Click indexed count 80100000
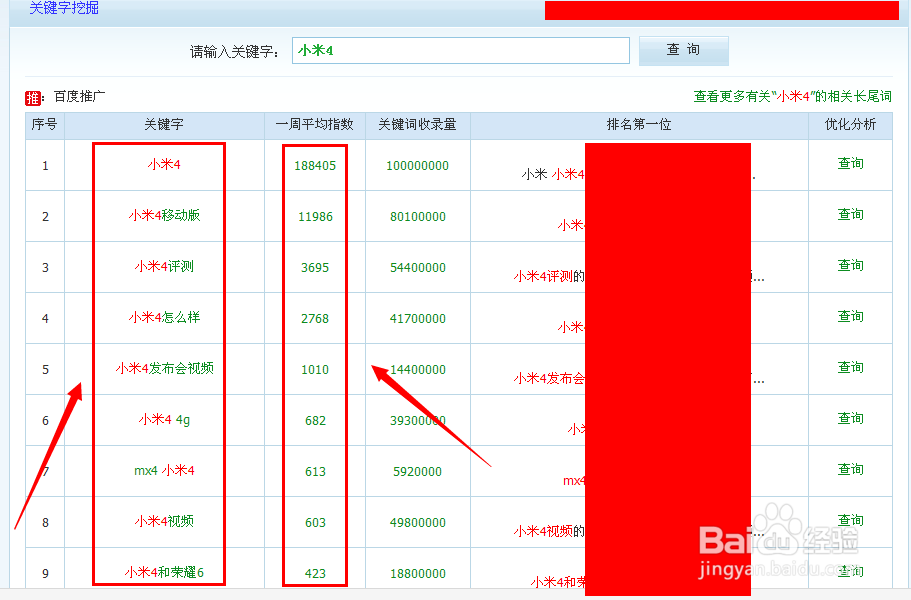The image size is (911, 600). click(417, 217)
